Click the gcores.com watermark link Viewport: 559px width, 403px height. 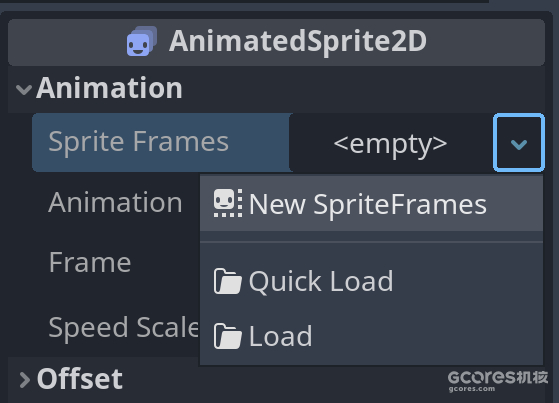[x=472, y=389]
